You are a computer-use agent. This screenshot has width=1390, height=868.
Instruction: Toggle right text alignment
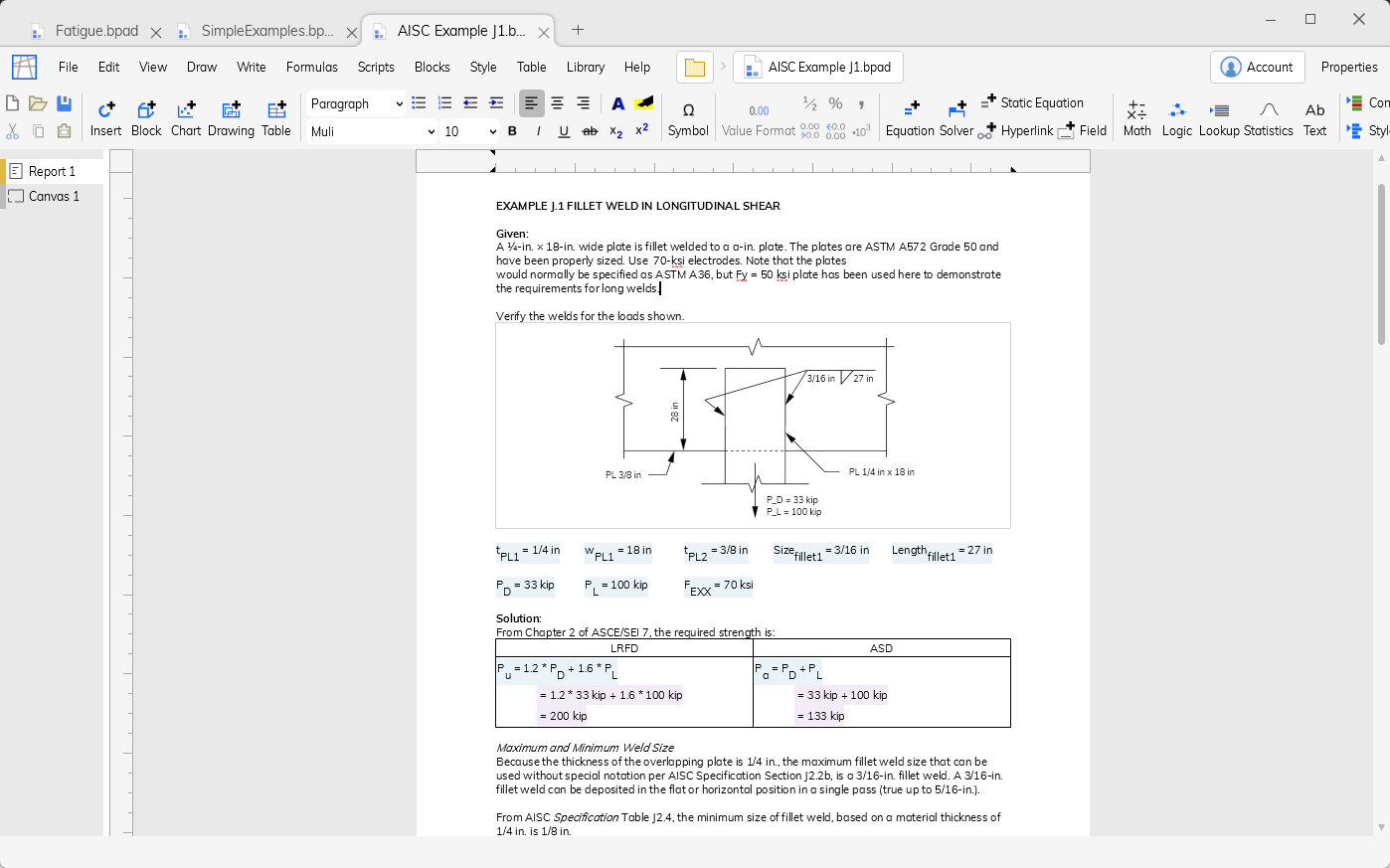[x=584, y=103]
